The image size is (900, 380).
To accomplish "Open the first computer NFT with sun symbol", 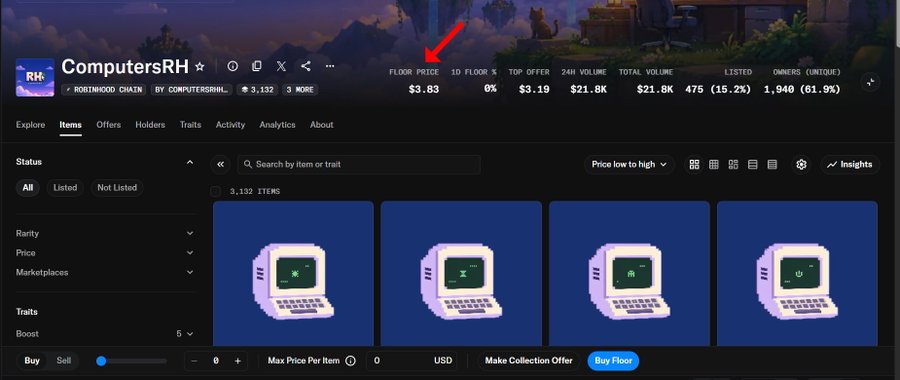I will tap(293, 273).
